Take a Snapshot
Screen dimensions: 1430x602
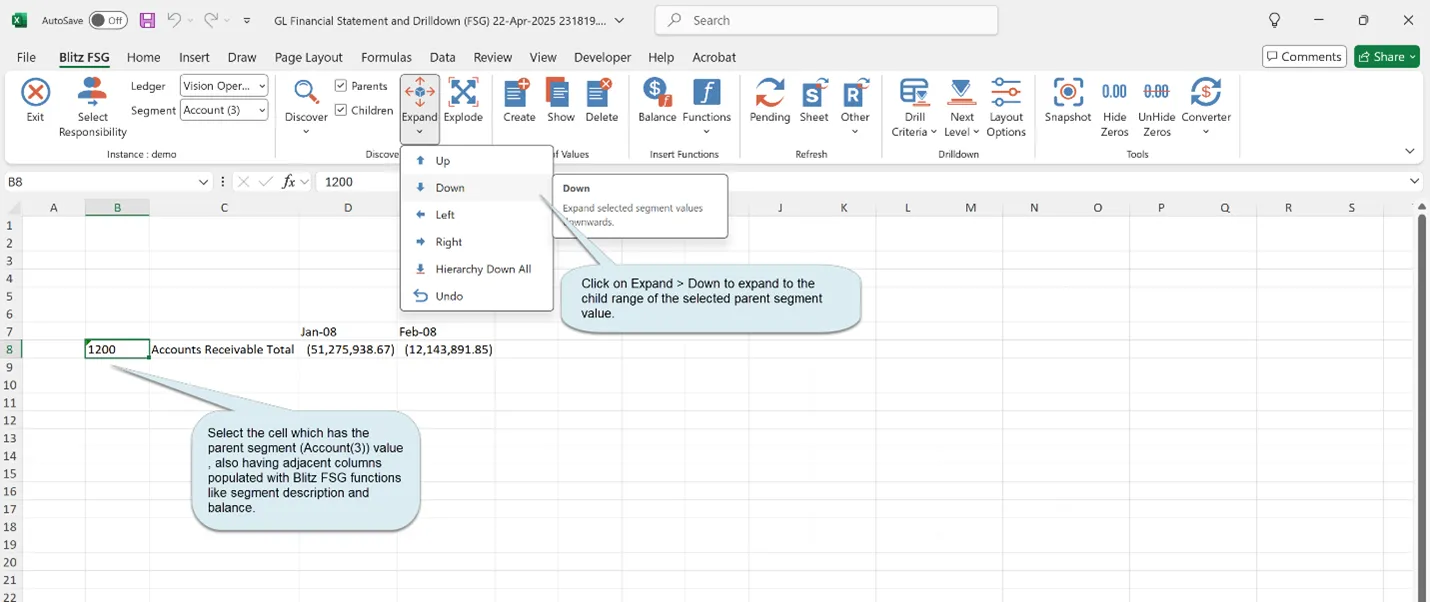tap(1068, 100)
